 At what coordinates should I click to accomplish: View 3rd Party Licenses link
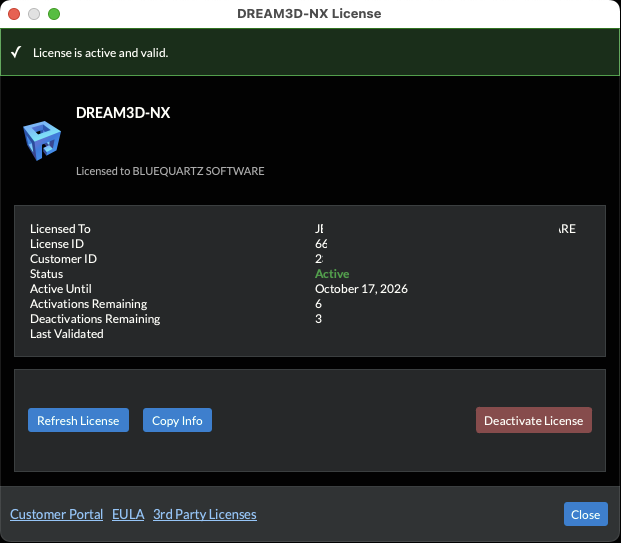pyautogui.click(x=205, y=514)
